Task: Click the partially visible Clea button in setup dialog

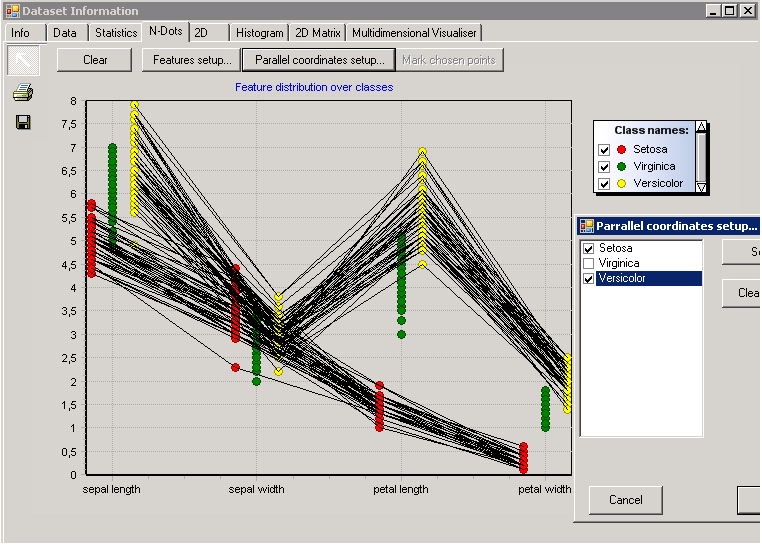Action: point(741,293)
